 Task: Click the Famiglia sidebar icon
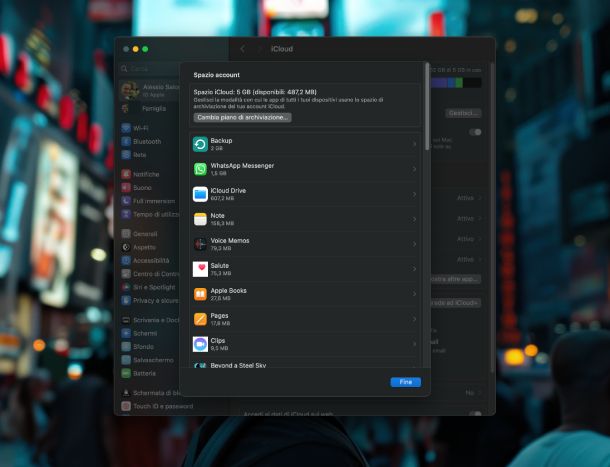pos(125,109)
